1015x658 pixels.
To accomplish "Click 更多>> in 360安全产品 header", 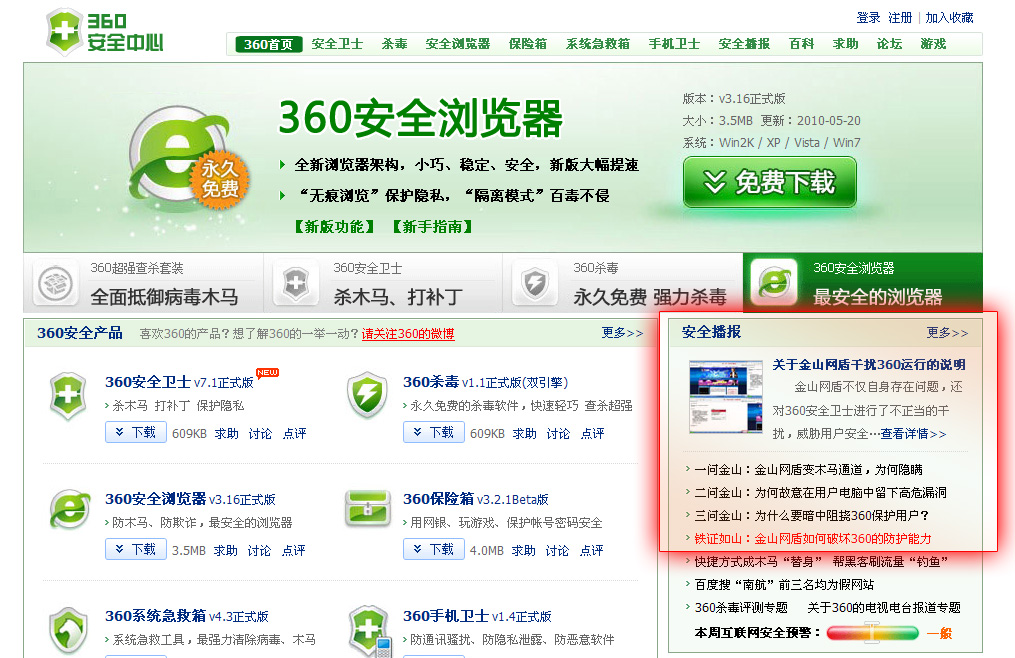I will (x=622, y=333).
